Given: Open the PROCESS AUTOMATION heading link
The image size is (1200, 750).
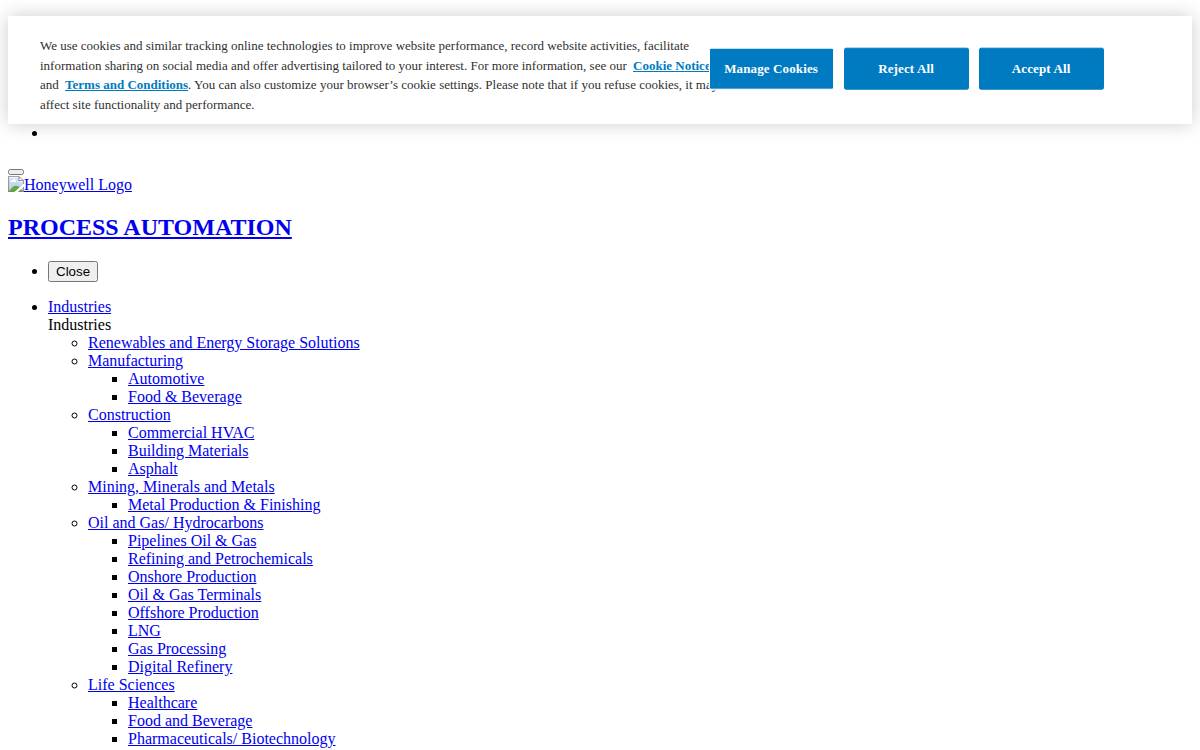Looking at the screenshot, I should coord(150,227).
